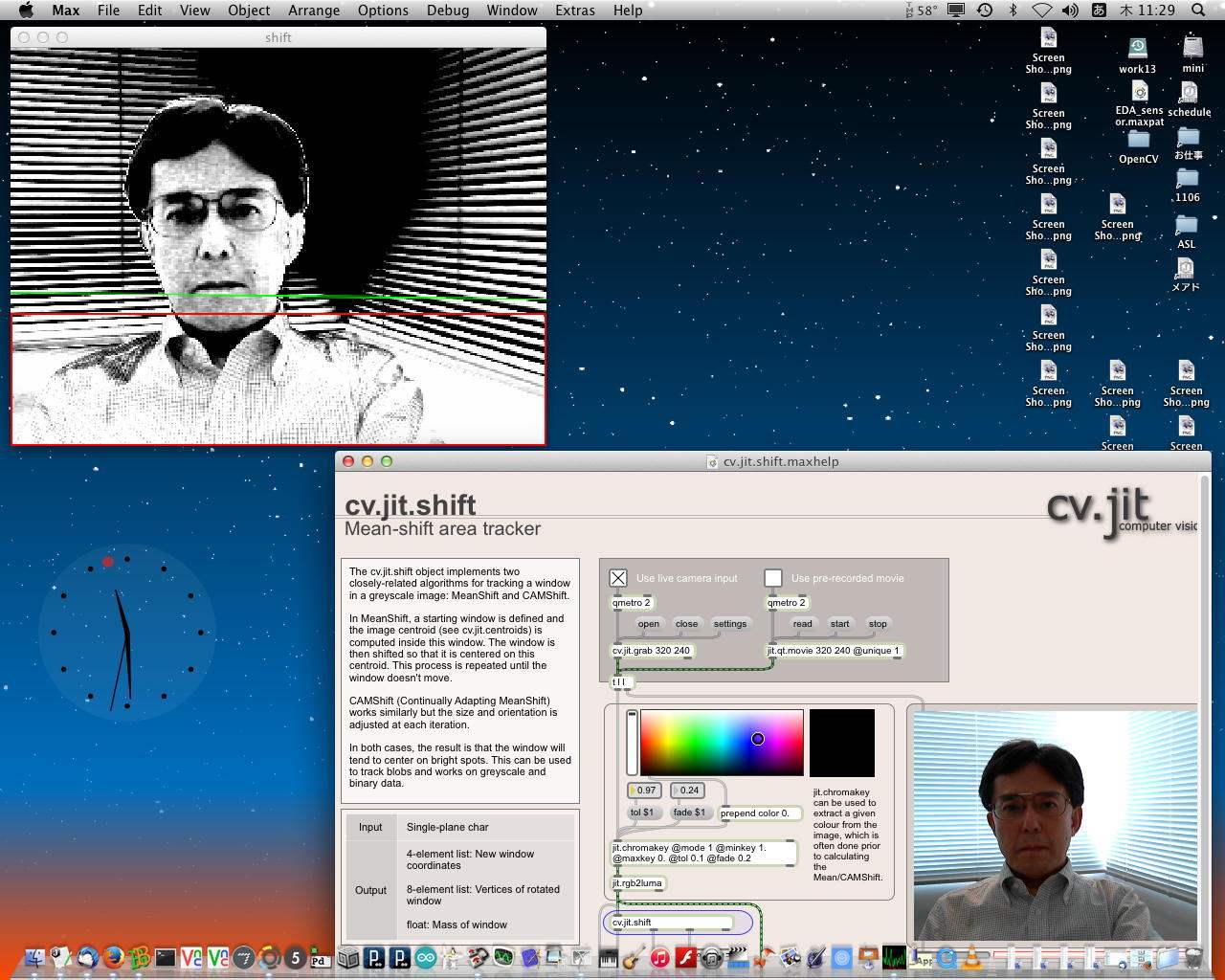
Task: Click the start message box
Action: click(840, 624)
